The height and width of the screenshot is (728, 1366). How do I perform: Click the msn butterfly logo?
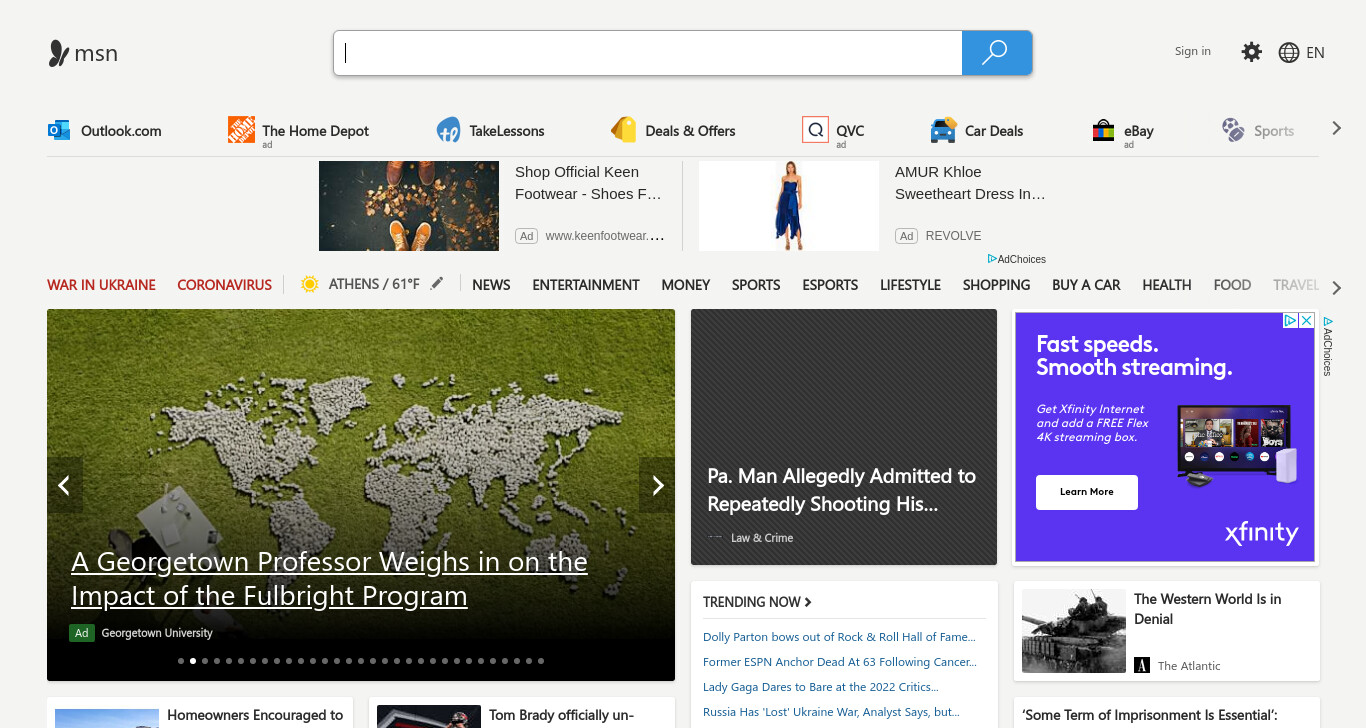59,53
